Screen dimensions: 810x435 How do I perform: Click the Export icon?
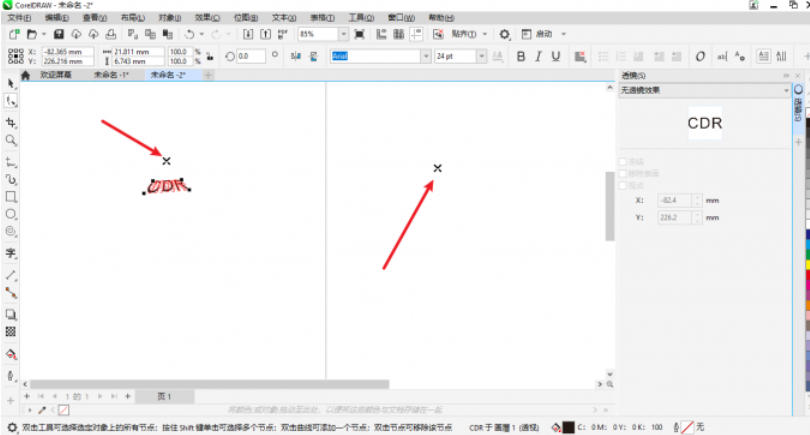click(x=266, y=34)
